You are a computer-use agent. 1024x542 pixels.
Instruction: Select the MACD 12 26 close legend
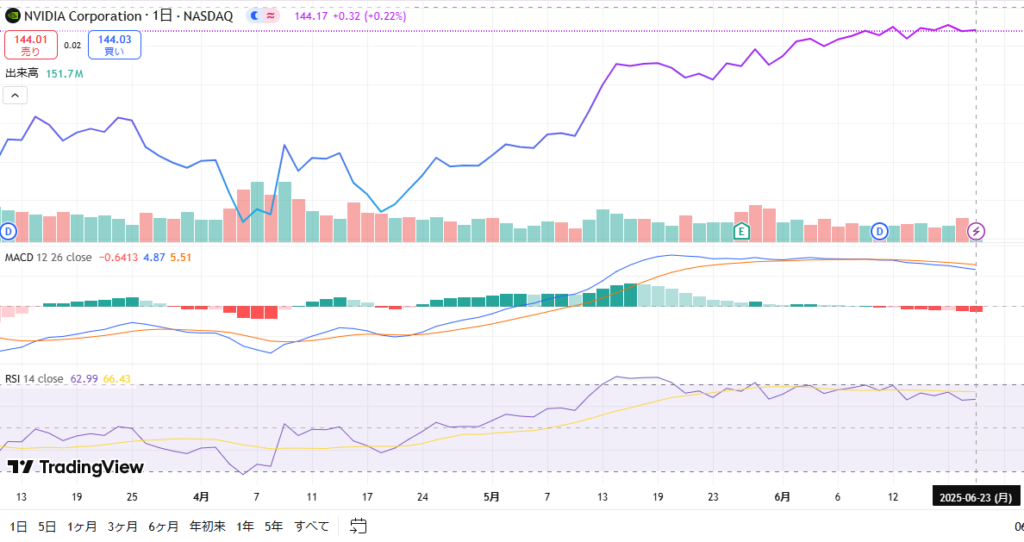coord(48,257)
